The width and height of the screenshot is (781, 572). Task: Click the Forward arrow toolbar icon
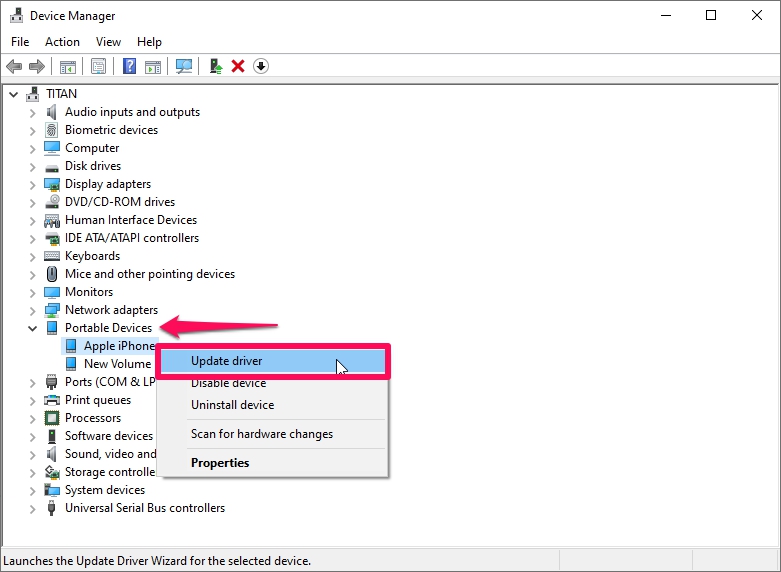[37, 66]
